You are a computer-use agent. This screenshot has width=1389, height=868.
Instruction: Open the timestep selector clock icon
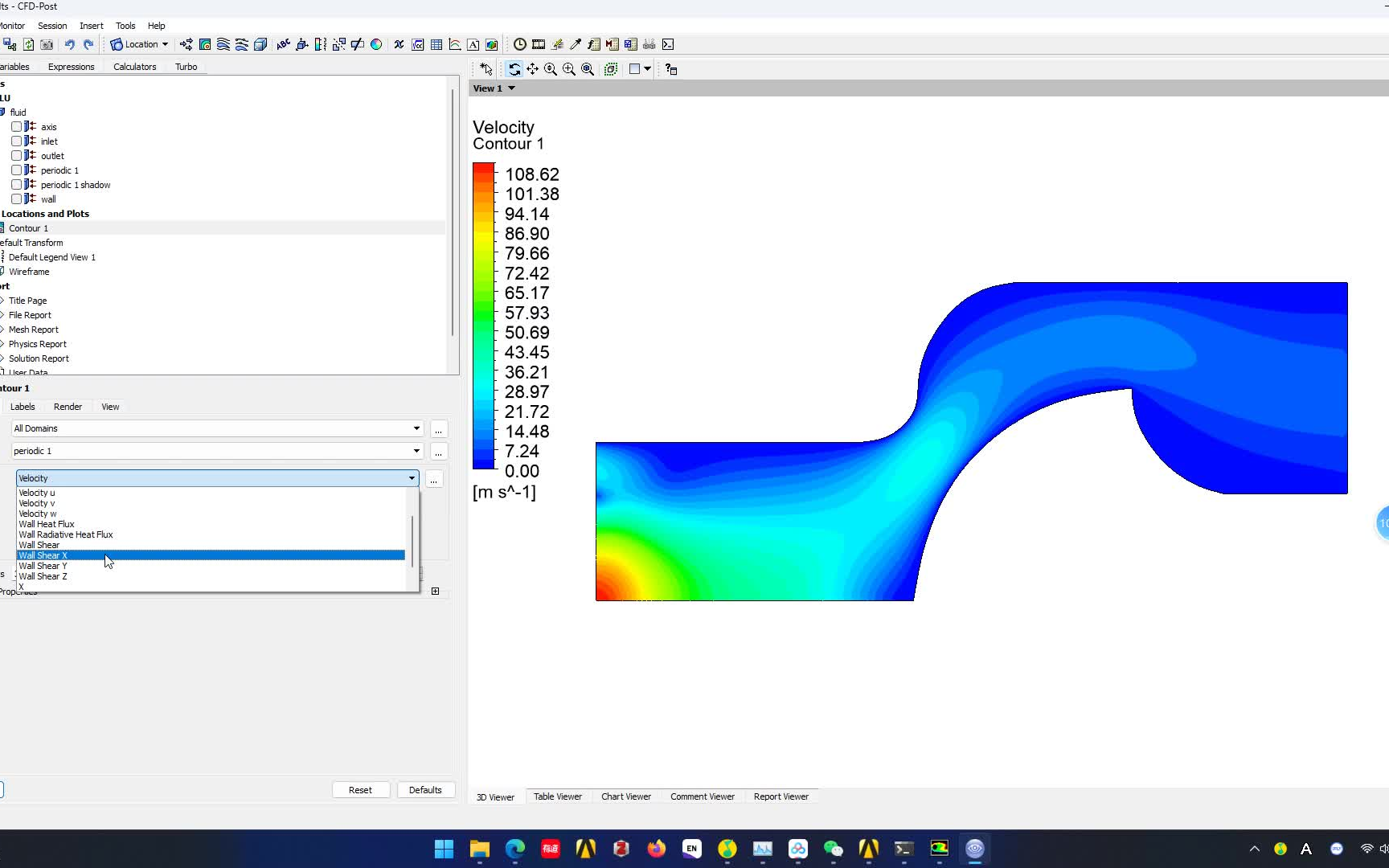point(520,45)
